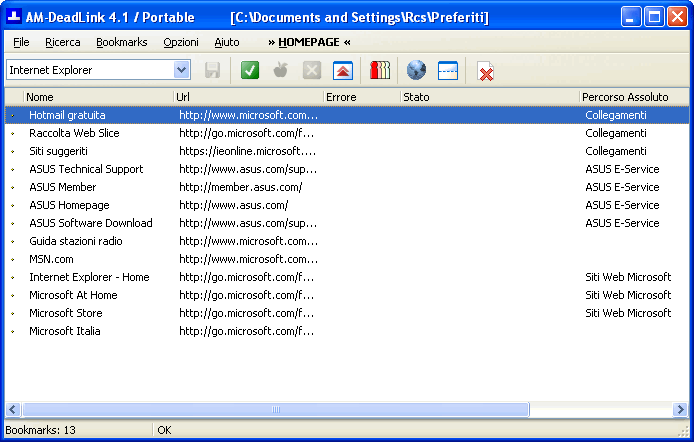Click the grayed save disk icon

(x=212, y=70)
